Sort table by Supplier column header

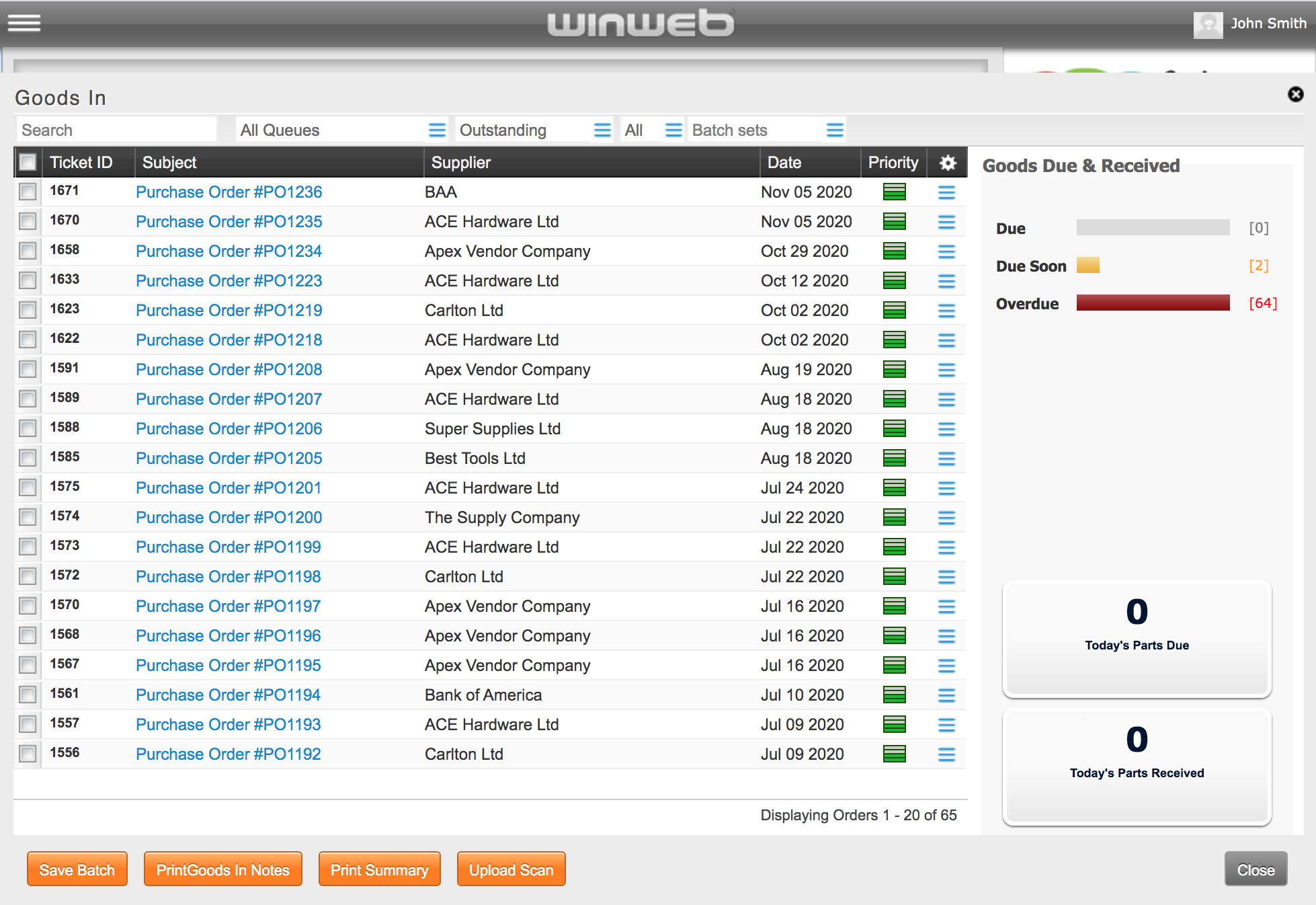pos(461,163)
